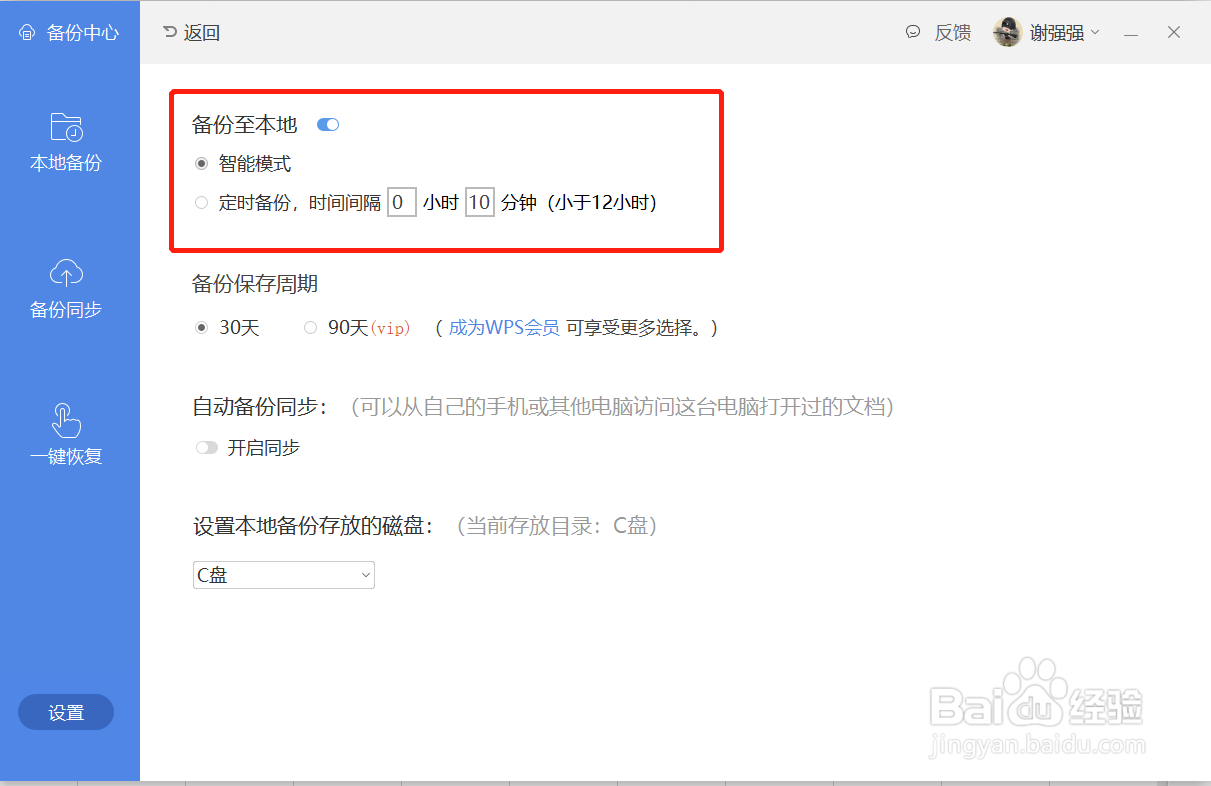Open the C盘 disk dropdown
Viewport: 1211px width, 786px height.
283,575
